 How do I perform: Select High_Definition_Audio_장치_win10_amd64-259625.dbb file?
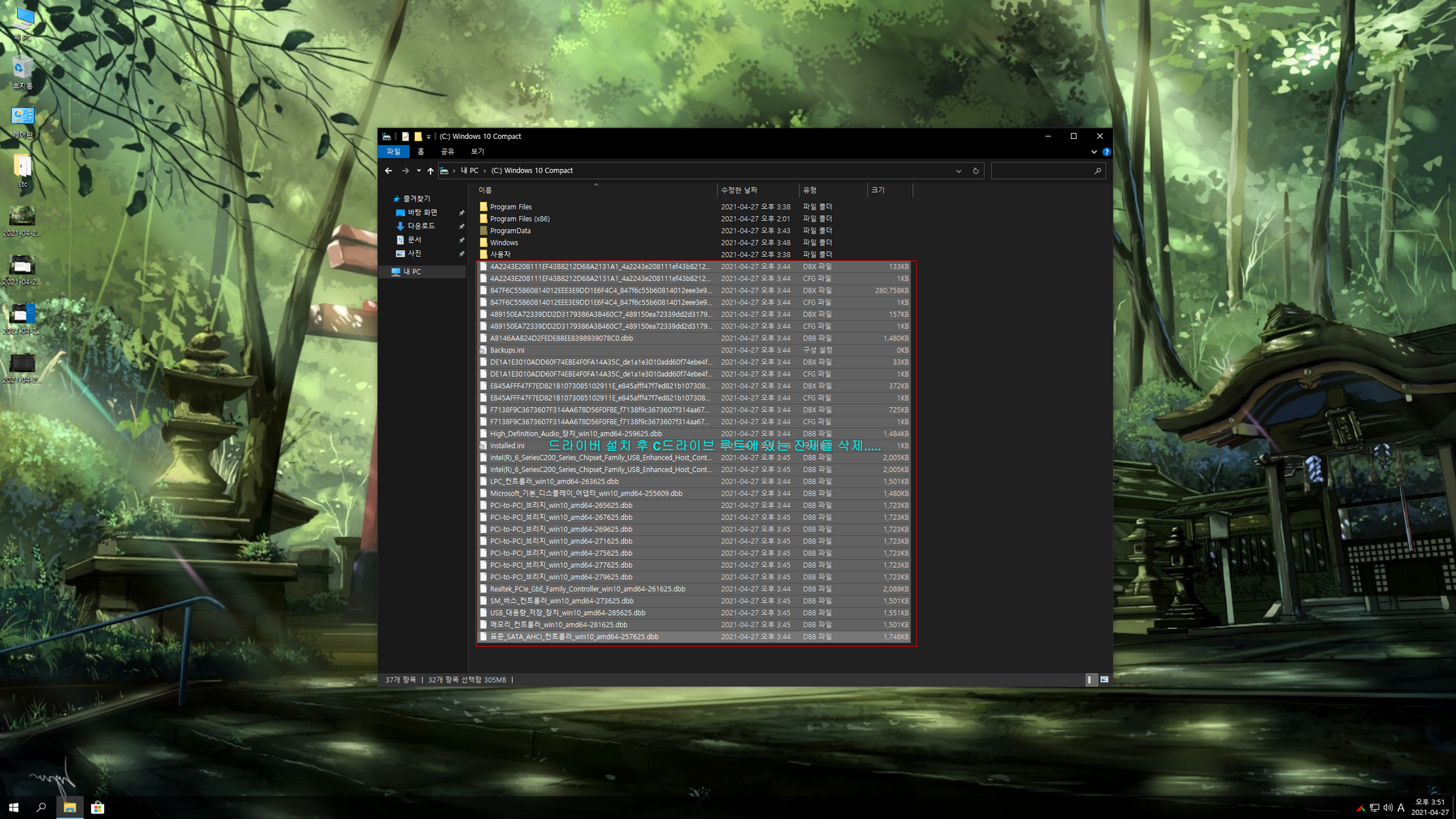coord(695,434)
